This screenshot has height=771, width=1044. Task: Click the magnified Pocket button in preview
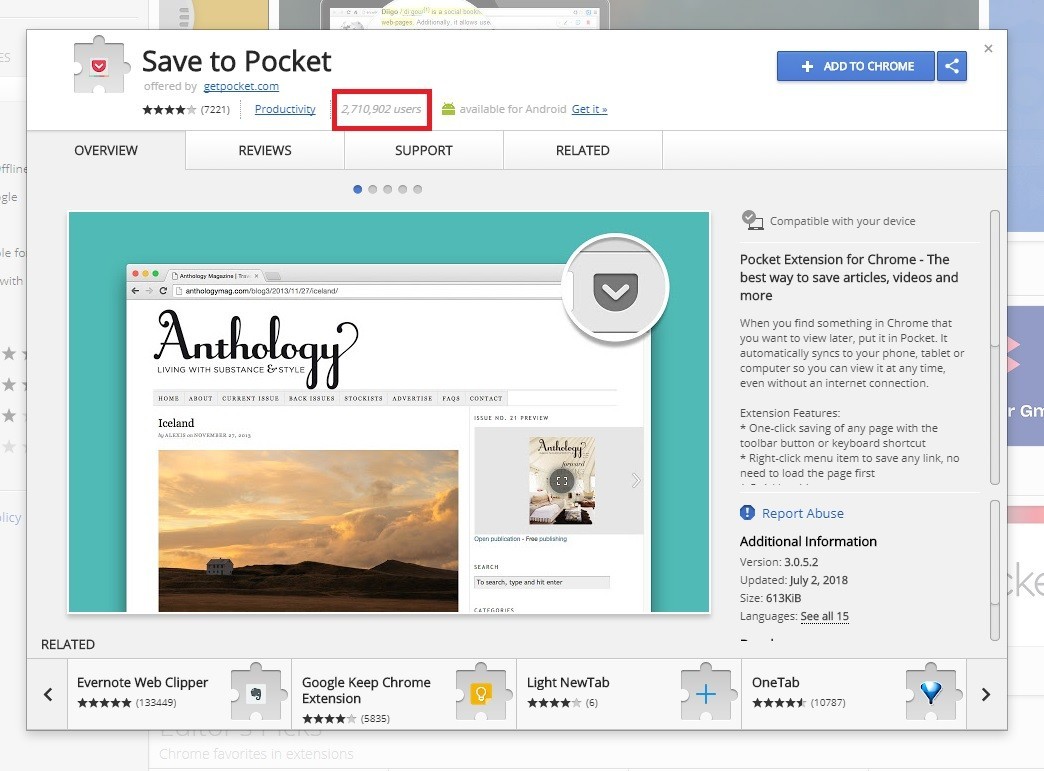tap(615, 289)
